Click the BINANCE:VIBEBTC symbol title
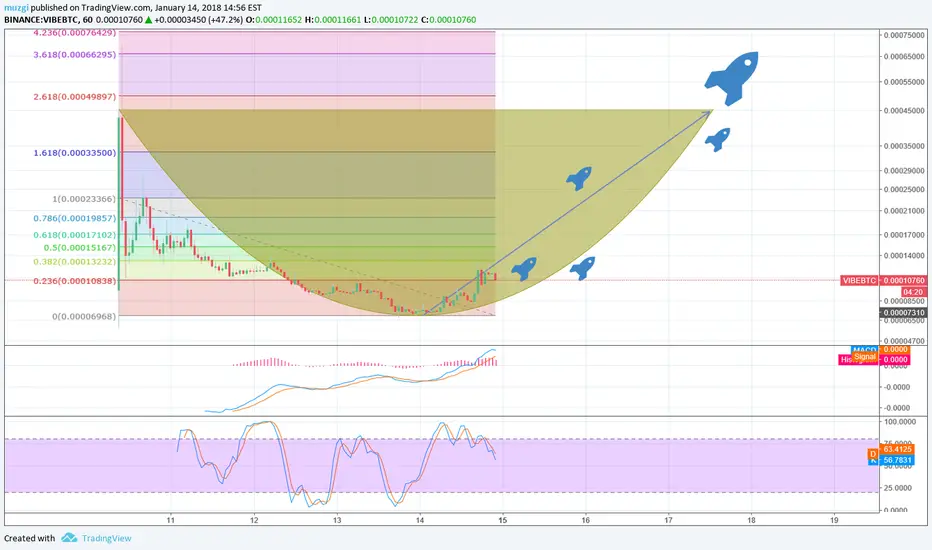This screenshot has height=550, width=932. [x=42, y=20]
